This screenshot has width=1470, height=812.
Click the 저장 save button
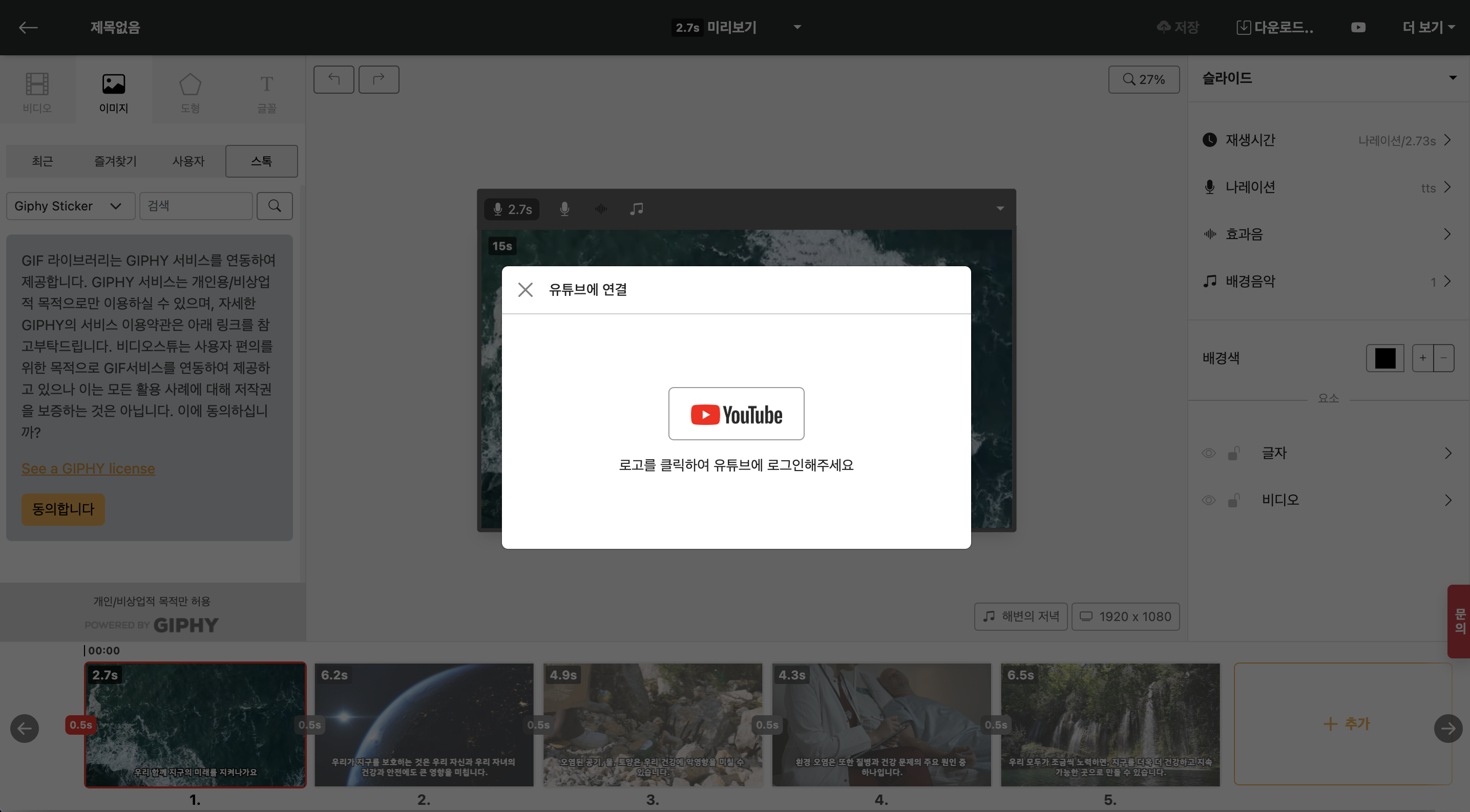tap(1178, 27)
